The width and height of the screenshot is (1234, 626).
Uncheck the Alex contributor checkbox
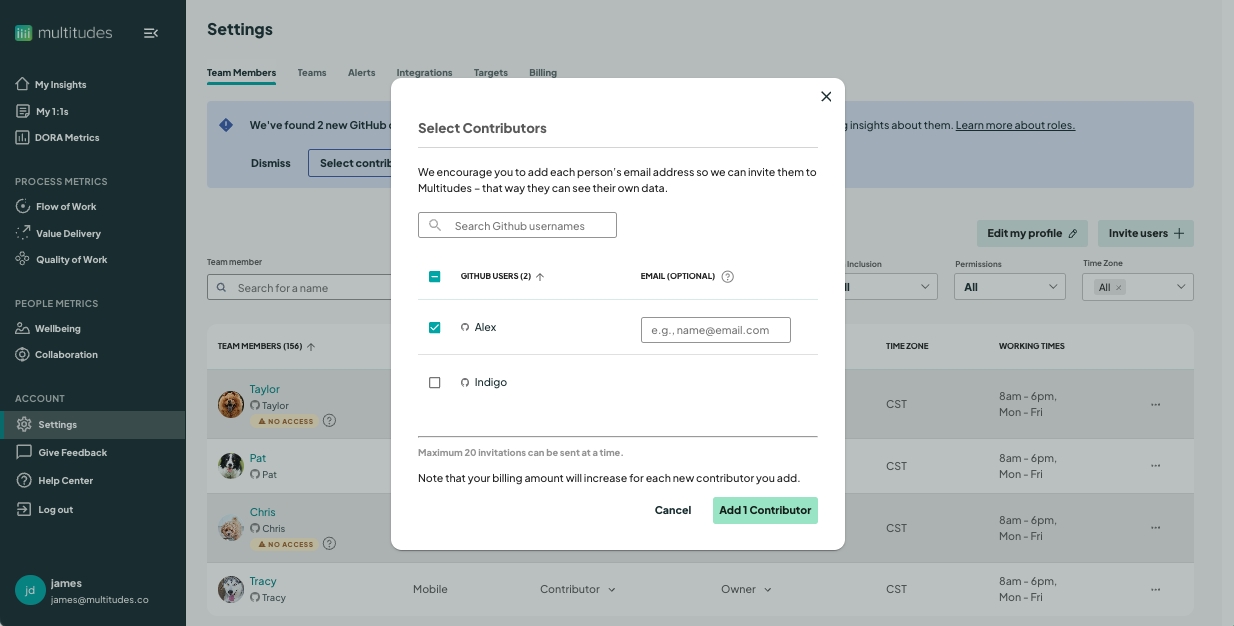coord(434,328)
